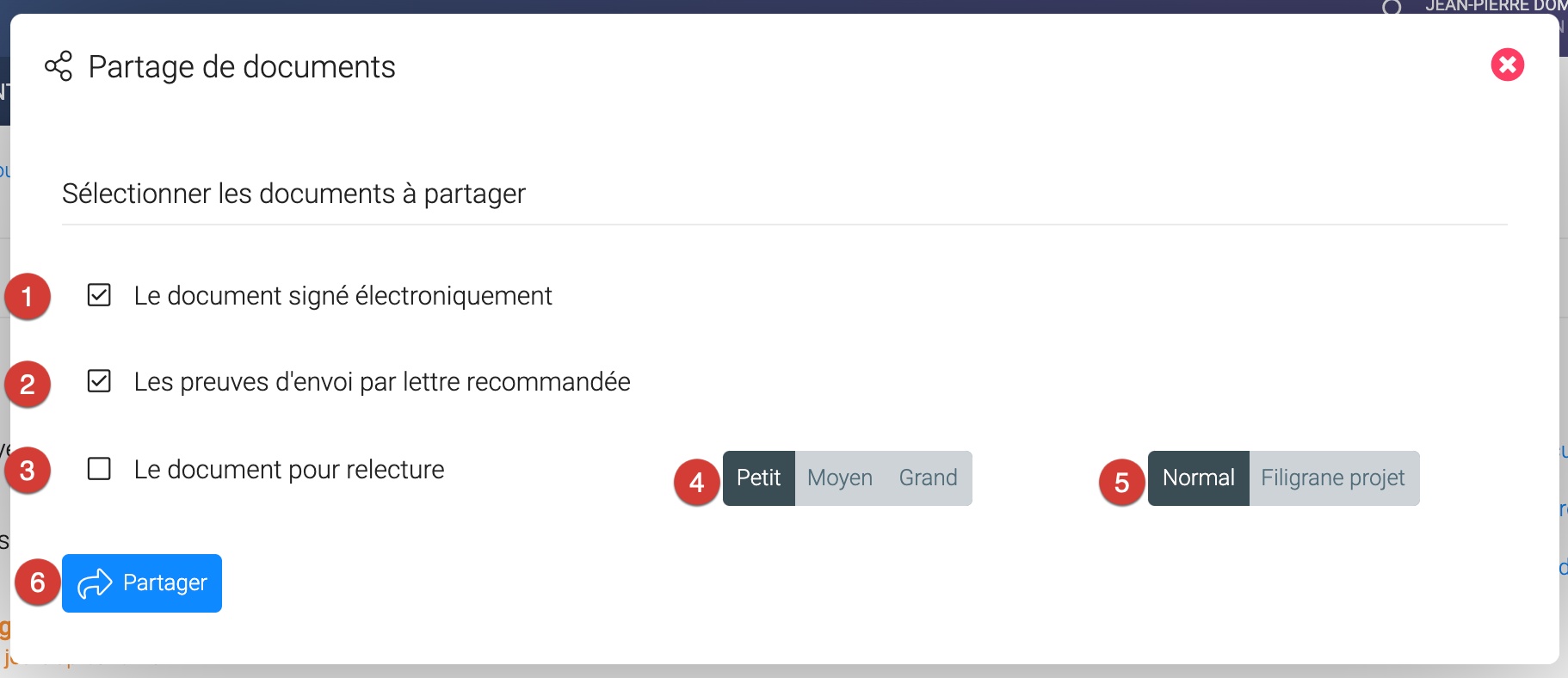
Task: Select the Petit size option
Action: [x=758, y=478]
